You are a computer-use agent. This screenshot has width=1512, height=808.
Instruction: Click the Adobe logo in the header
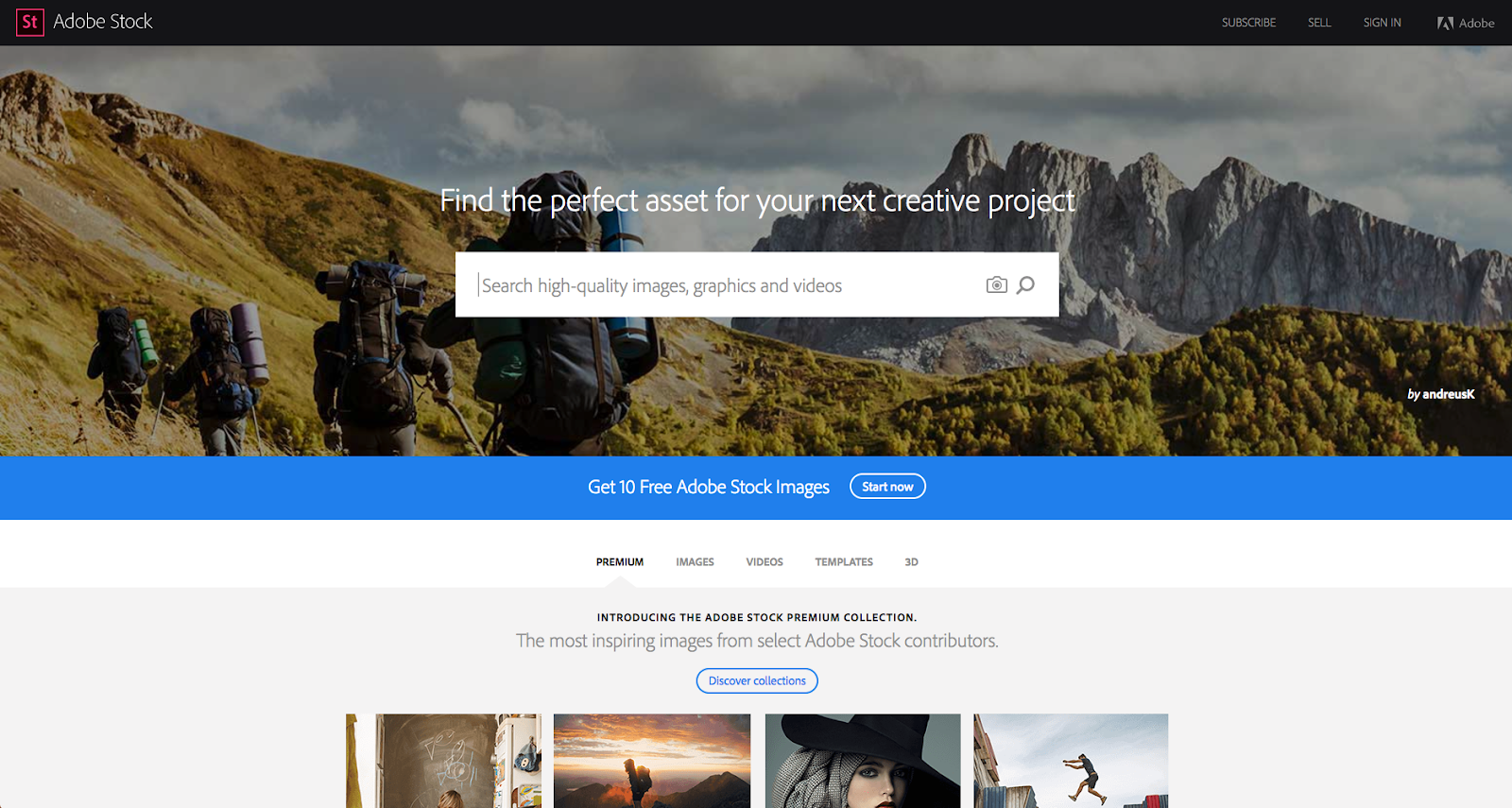[x=1466, y=23]
